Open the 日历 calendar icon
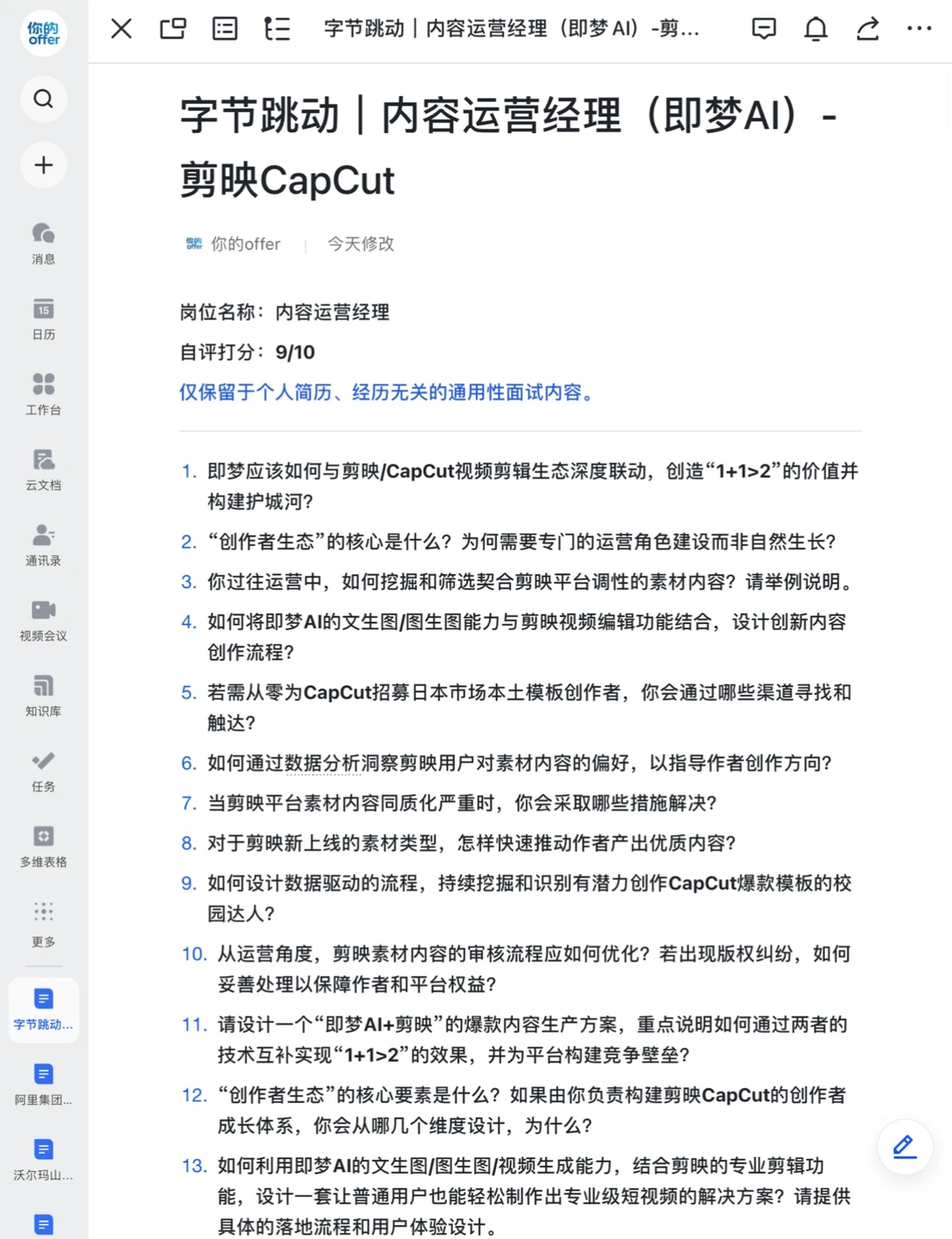The width and height of the screenshot is (952, 1239). (x=43, y=319)
